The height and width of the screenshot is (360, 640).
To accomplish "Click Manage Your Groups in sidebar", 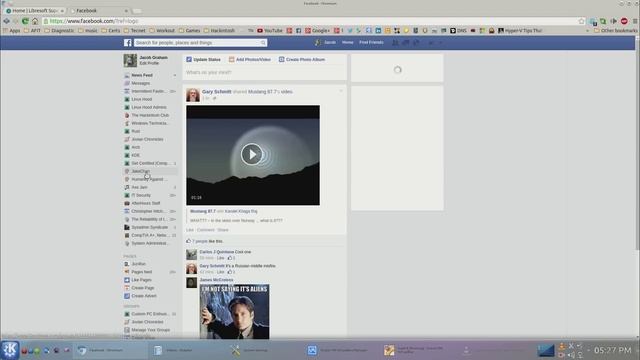I will [x=150, y=330].
